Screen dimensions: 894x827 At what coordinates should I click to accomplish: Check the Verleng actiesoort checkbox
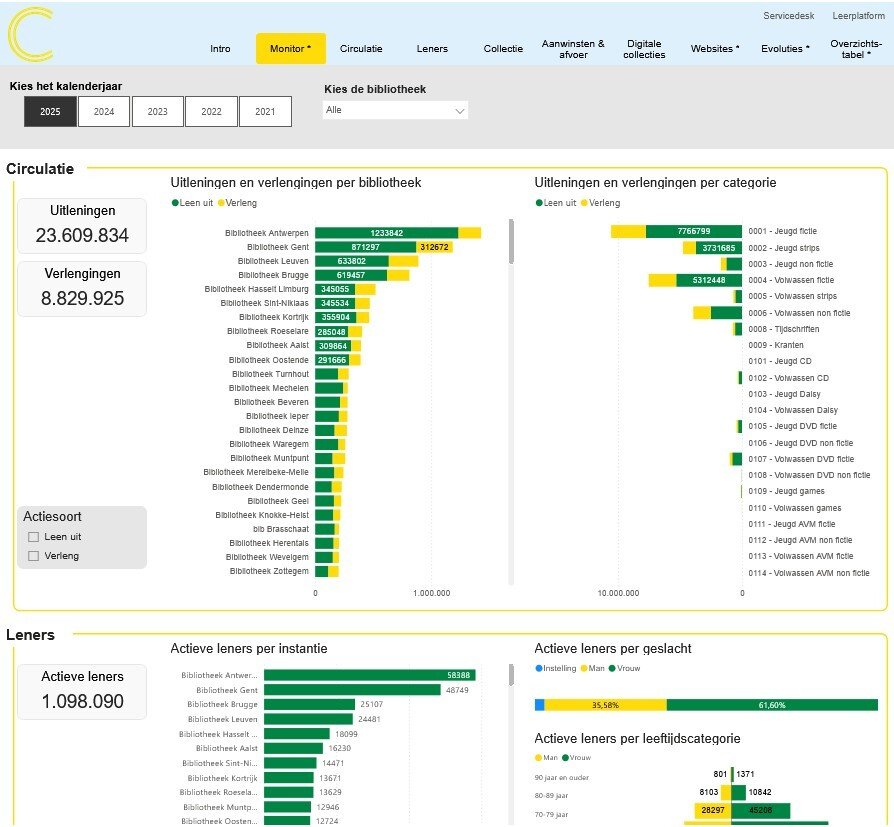[x=34, y=556]
